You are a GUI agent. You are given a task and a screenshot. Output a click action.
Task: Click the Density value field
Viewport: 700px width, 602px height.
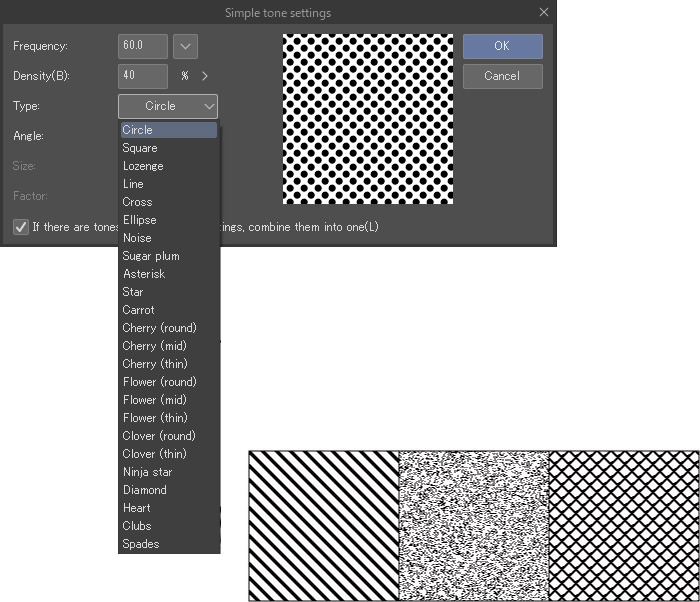(x=143, y=76)
